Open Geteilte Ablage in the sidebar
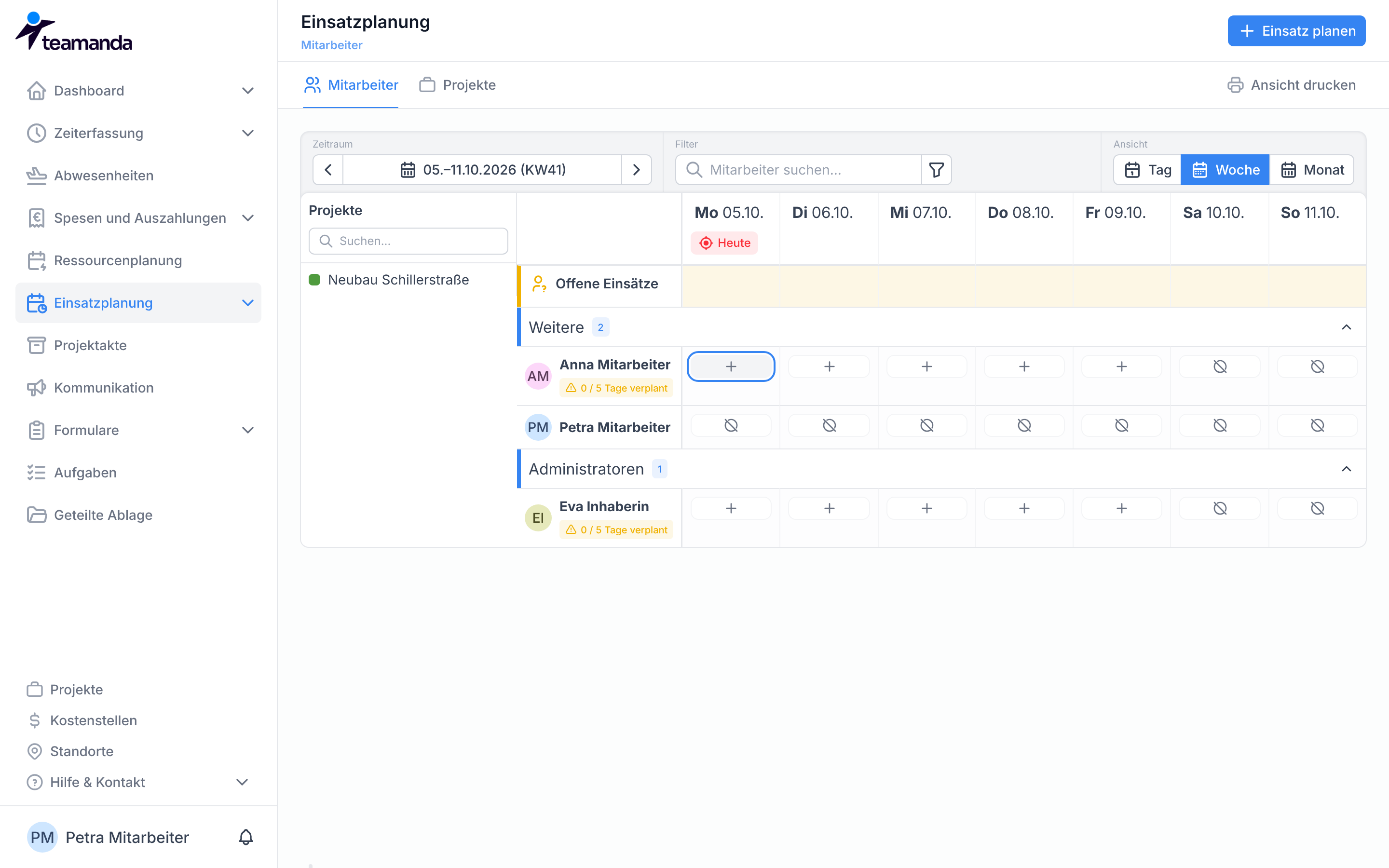1389x868 pixels. tap(138, 515)
